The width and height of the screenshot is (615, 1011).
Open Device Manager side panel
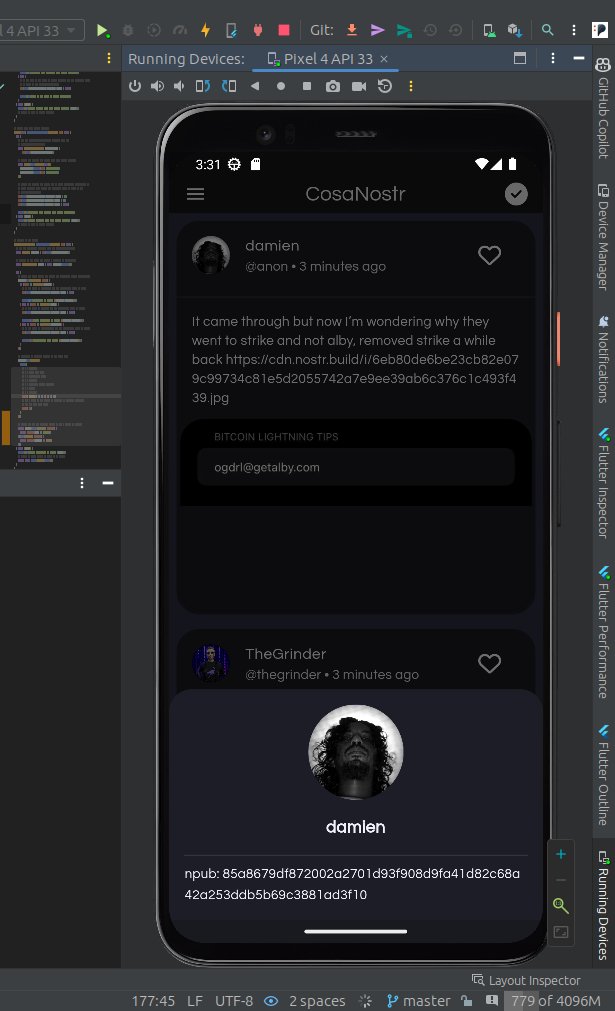[603, 237]
